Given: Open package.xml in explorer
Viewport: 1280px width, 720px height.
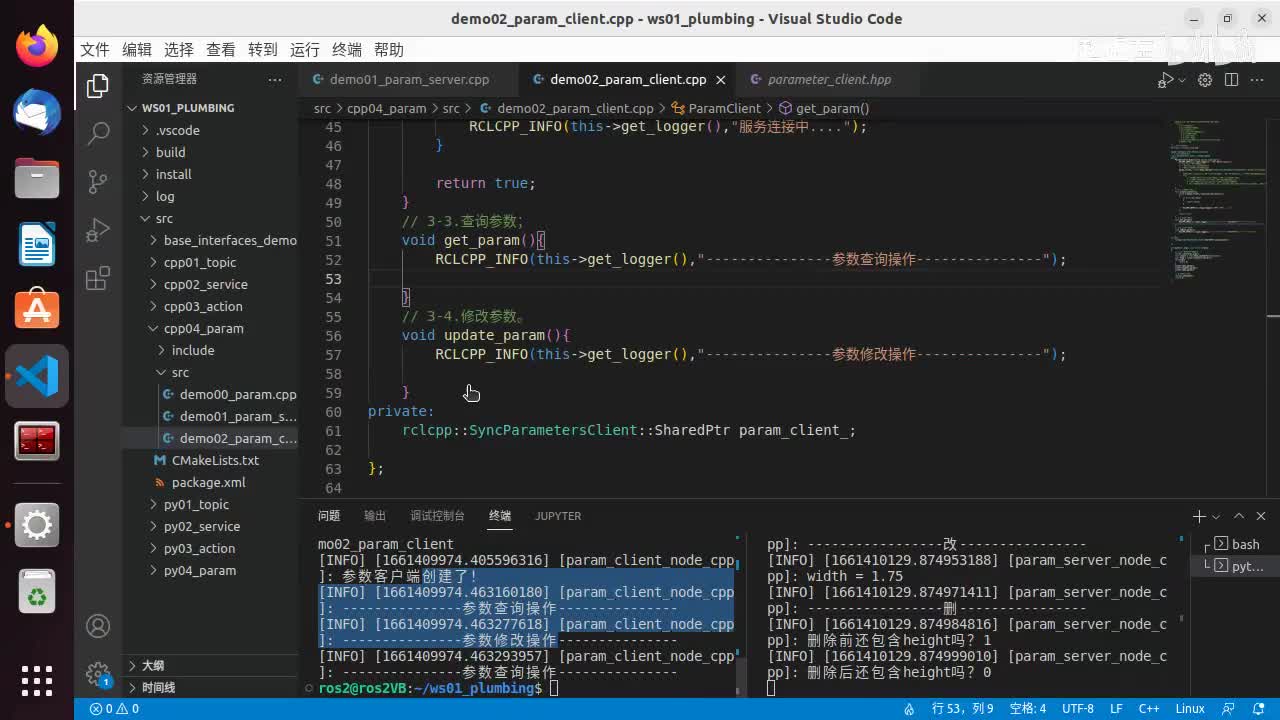Looking at the screenshot, I should coord(208,482).
